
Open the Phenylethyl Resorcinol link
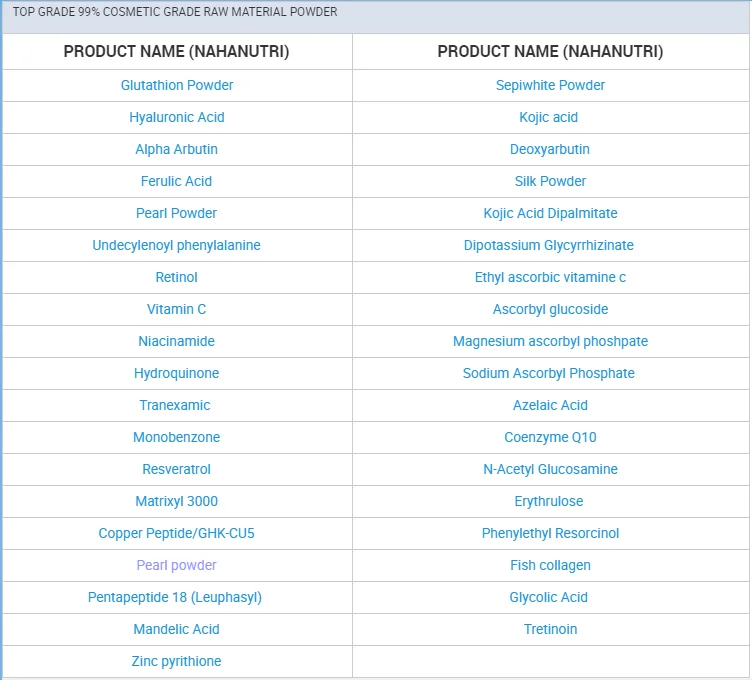pyautogui.click(x=550, y=533)
